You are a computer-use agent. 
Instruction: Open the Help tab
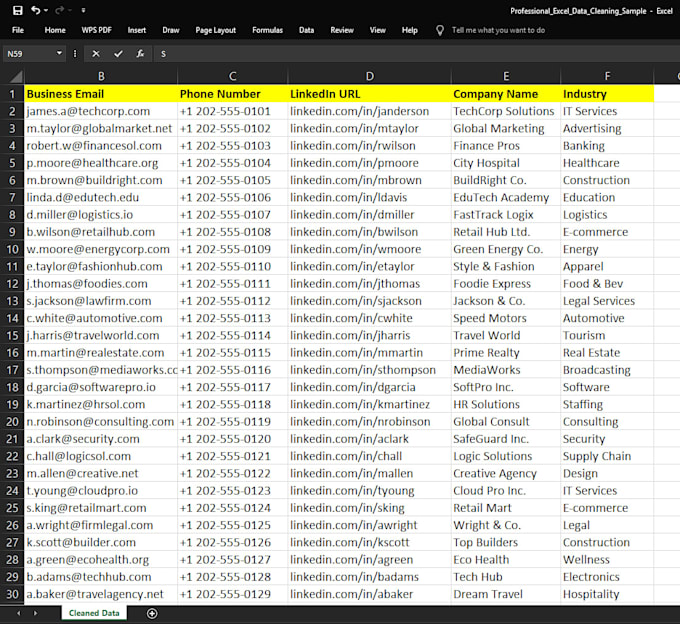click(x=409, y=30)
